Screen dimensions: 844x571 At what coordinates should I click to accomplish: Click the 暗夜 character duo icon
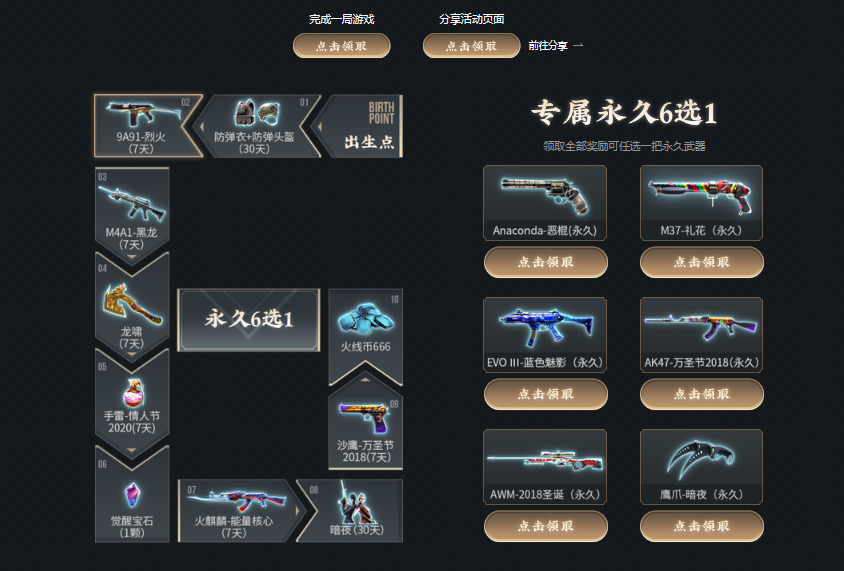point(355,502)
